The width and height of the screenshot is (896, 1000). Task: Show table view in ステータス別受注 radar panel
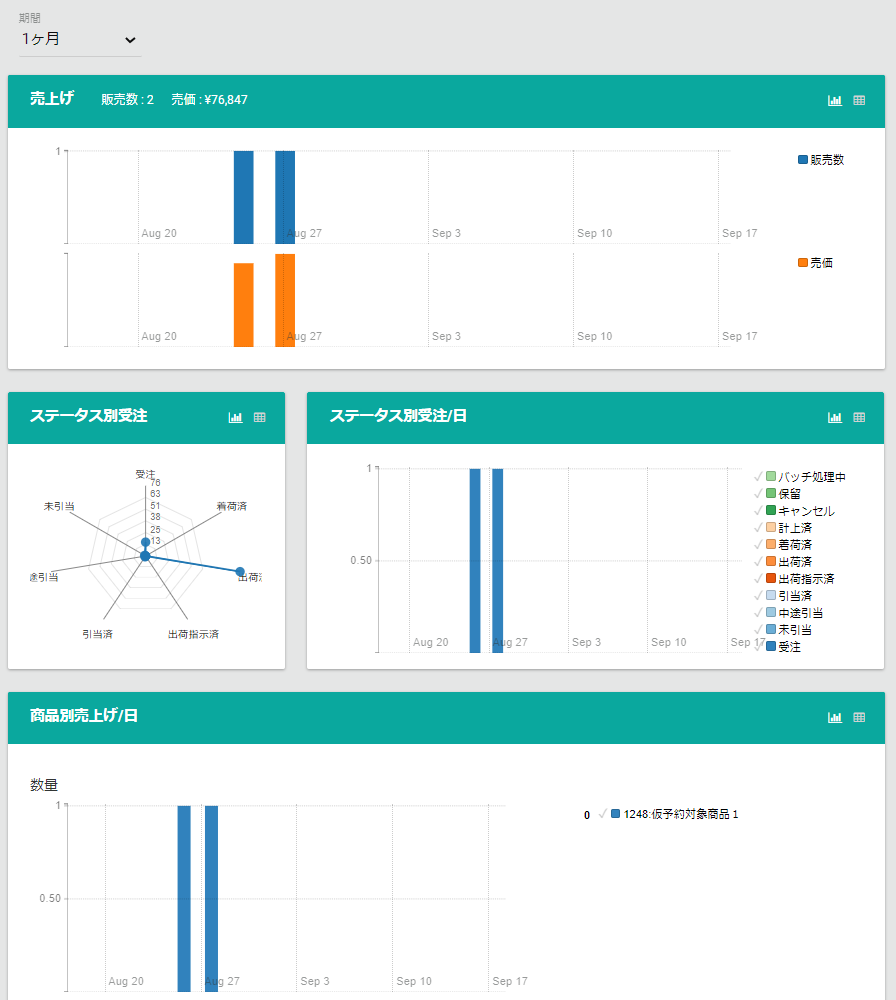(260, 417)
